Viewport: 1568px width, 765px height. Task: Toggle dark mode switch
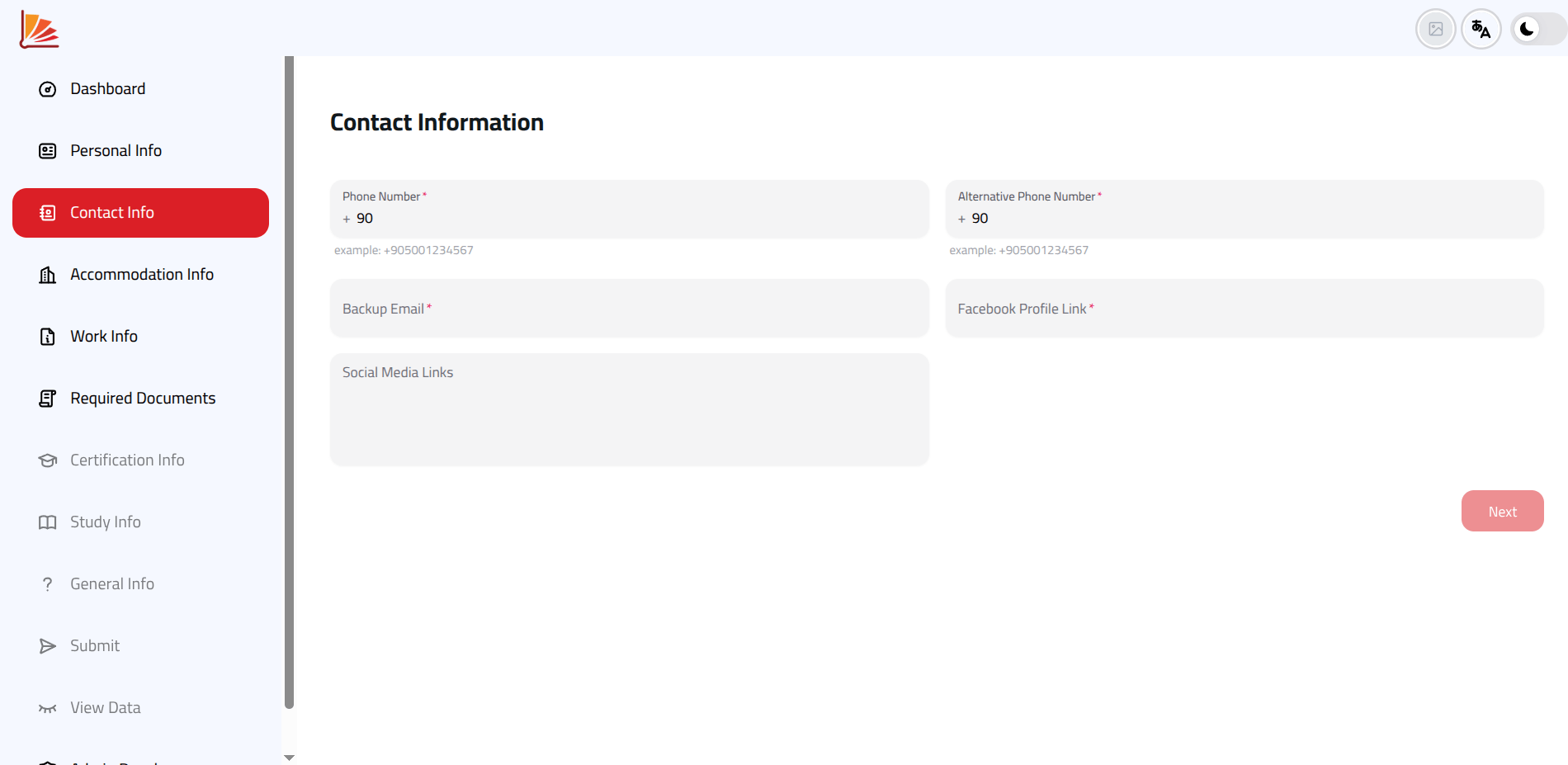tap(1538, 30)
